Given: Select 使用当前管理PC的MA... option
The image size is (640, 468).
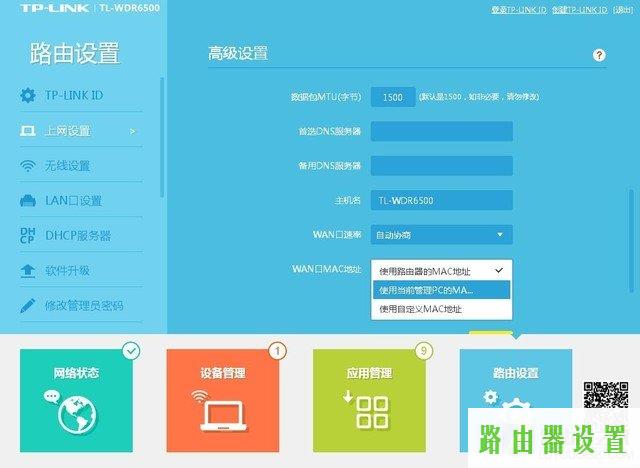Looking at the screenshot, I should [x=442, y=290].
